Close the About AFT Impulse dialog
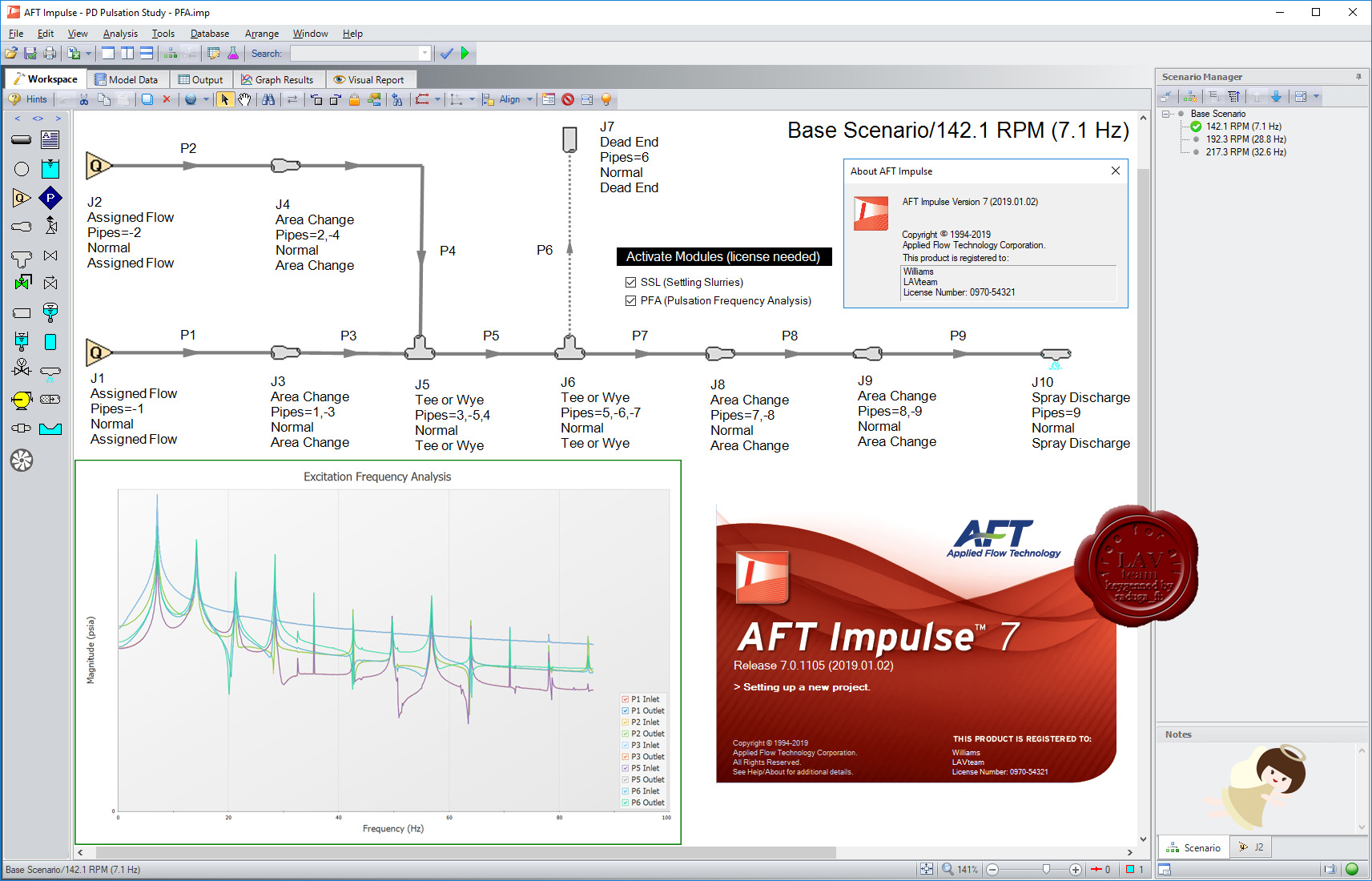Image resolution: width=1372 pixels, height=881 pixels. 1116,171
